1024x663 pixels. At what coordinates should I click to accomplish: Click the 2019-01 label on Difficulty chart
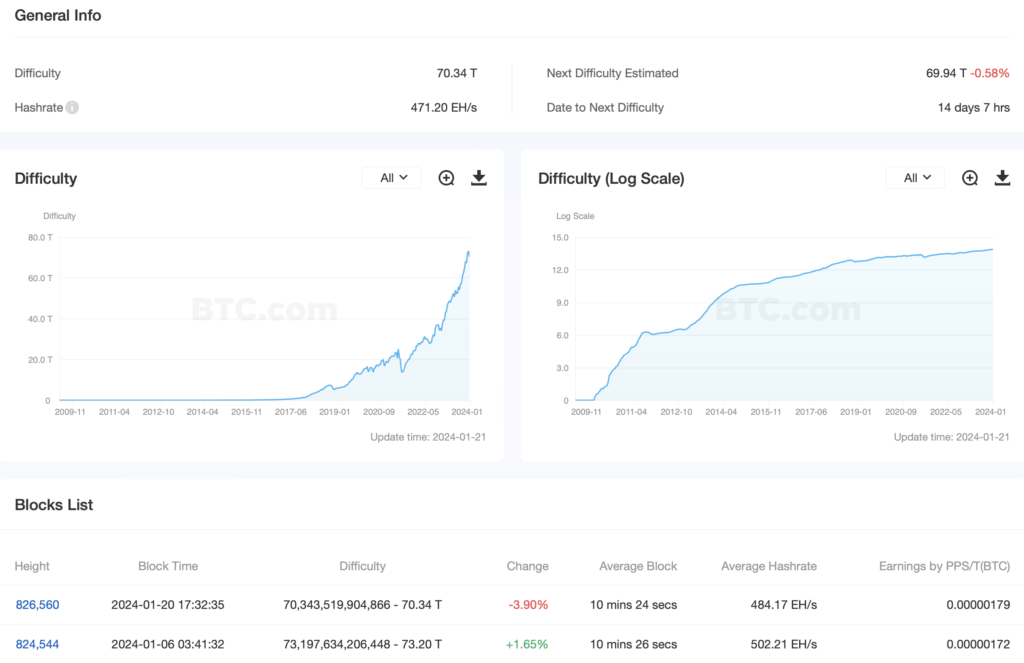point(334,411)
